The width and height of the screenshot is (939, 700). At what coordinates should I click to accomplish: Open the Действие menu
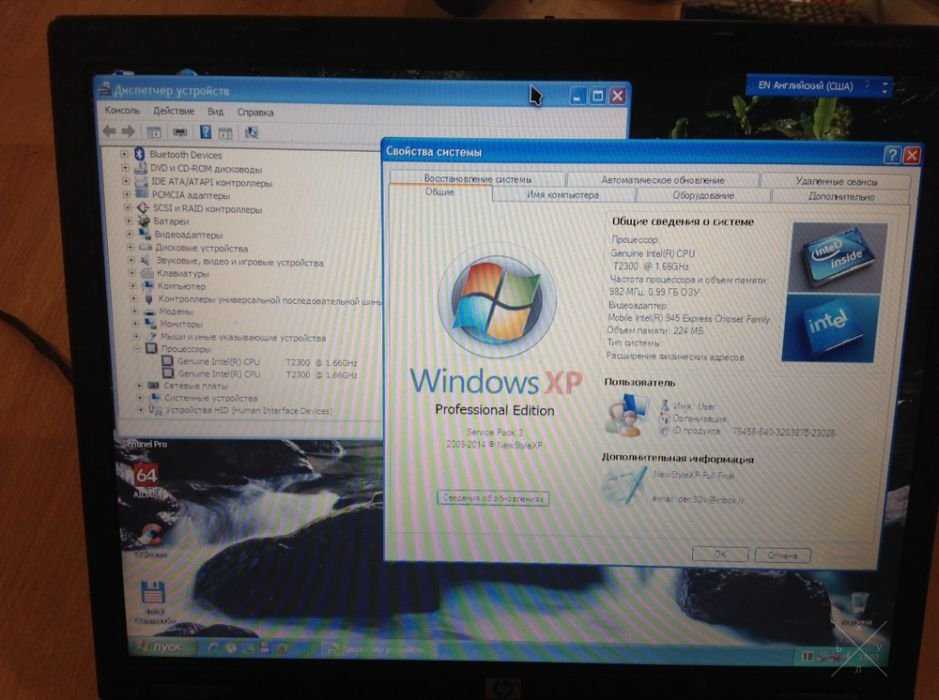174,111
